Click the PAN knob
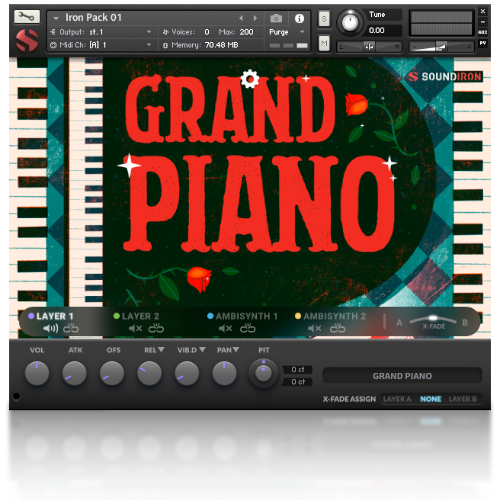Screen dimensions: 500x500 coord(225,373)
